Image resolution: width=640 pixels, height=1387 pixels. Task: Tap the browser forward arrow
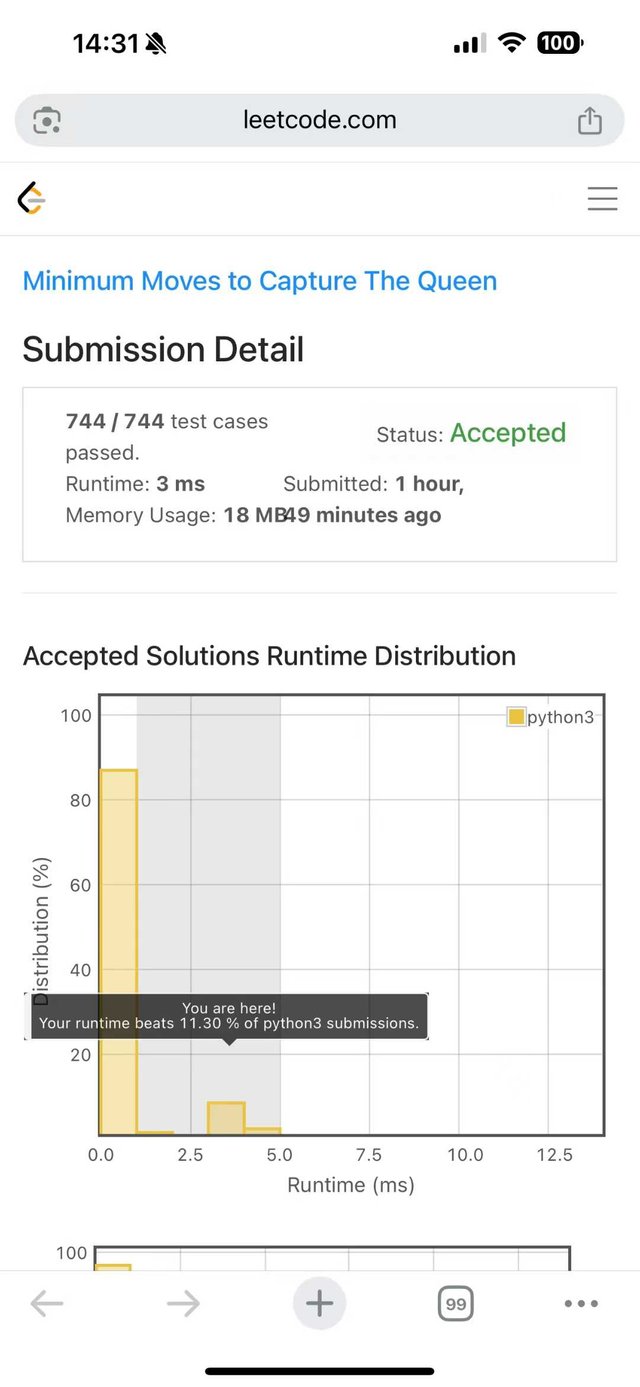tap(183, 1303)
